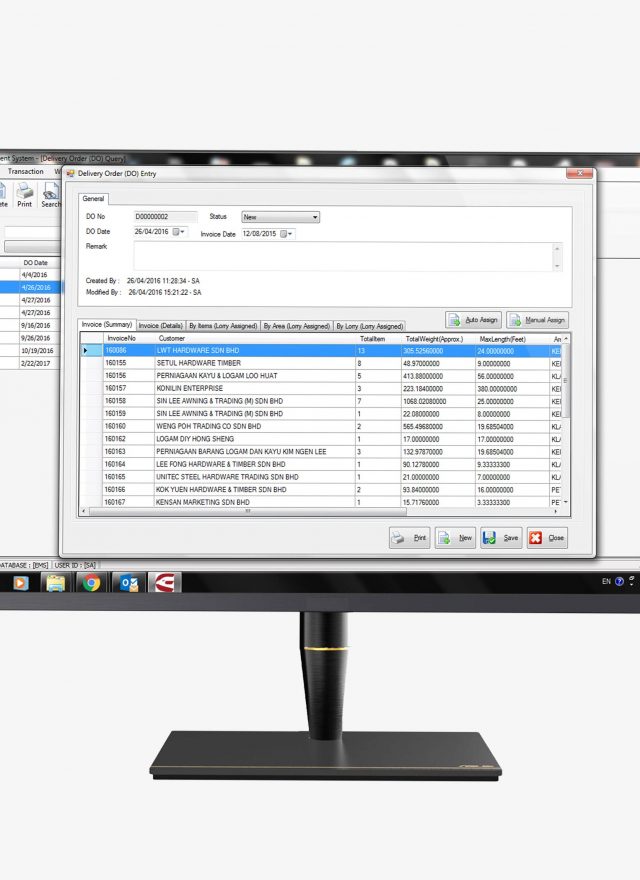Switch to By Lorry (Lorry Assigned) tab

click(369, 326)
